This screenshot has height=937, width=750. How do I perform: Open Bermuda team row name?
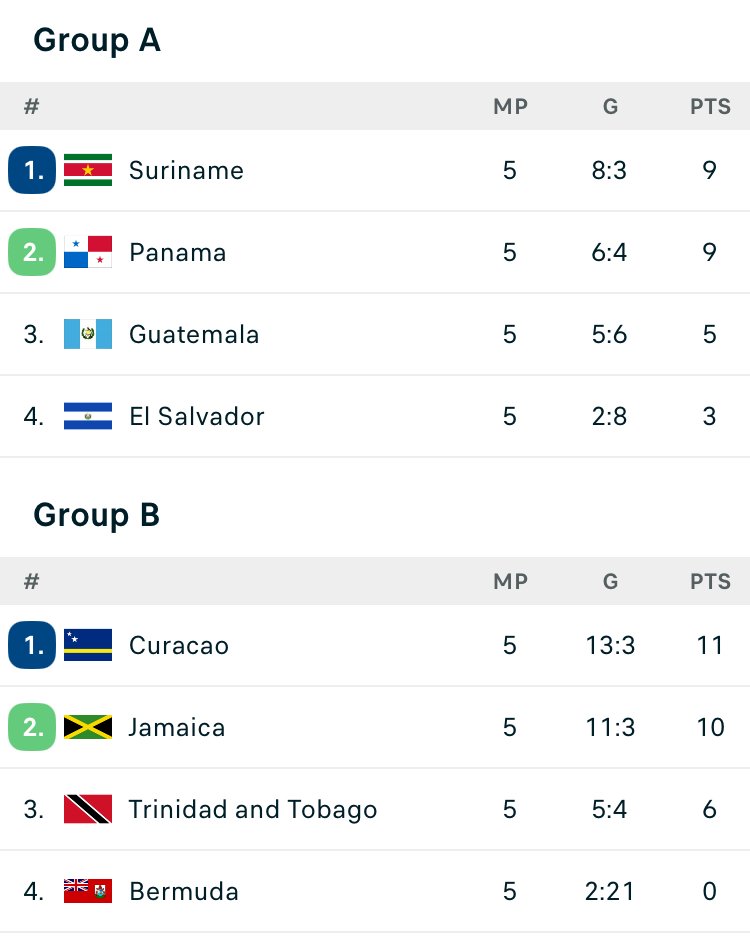(184, 891)
